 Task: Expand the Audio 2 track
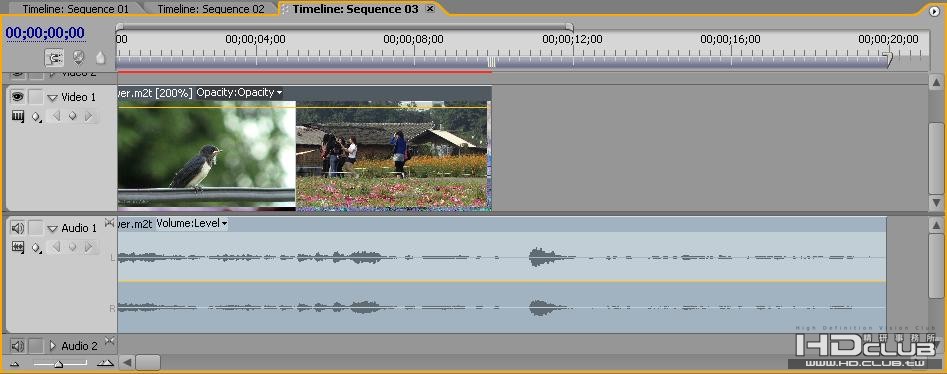[x=53, y=346]
